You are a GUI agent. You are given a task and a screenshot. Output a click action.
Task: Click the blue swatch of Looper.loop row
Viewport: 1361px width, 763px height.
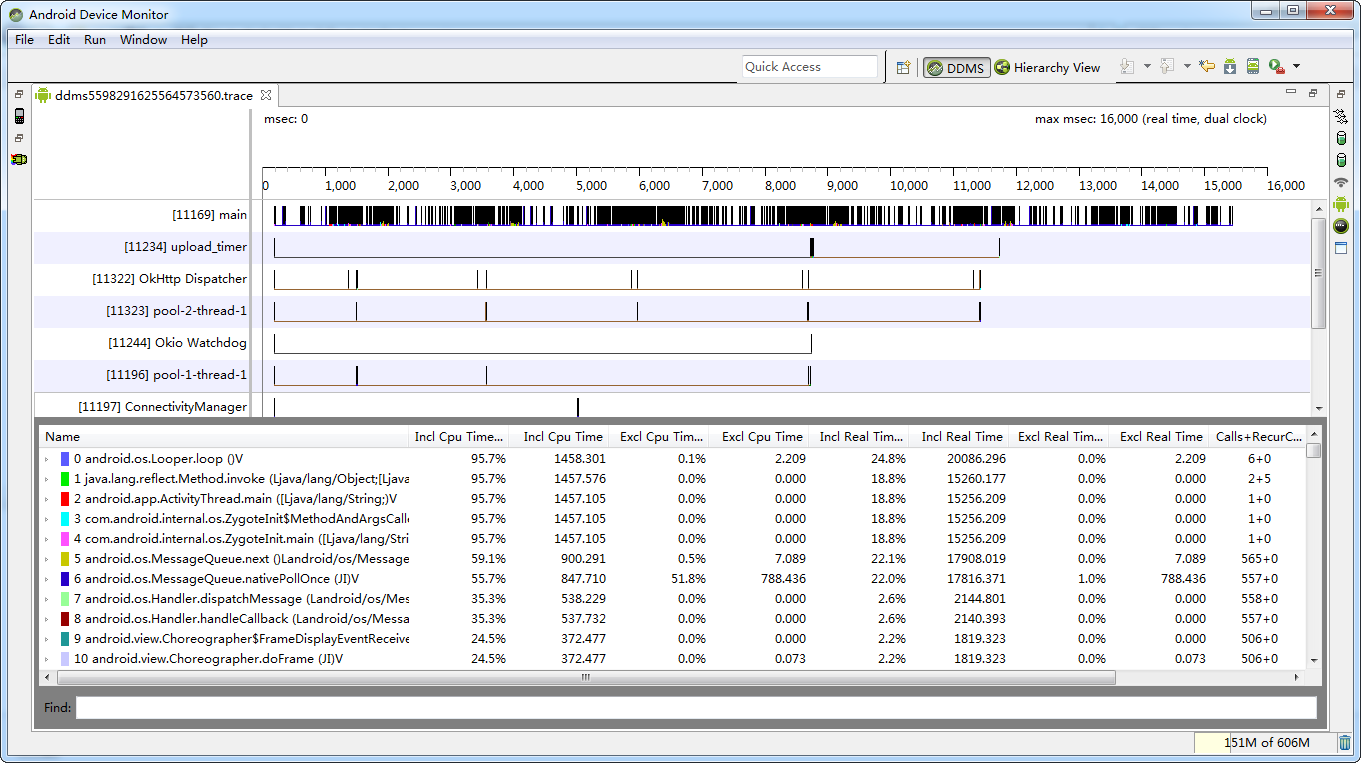tap(65, 459)
